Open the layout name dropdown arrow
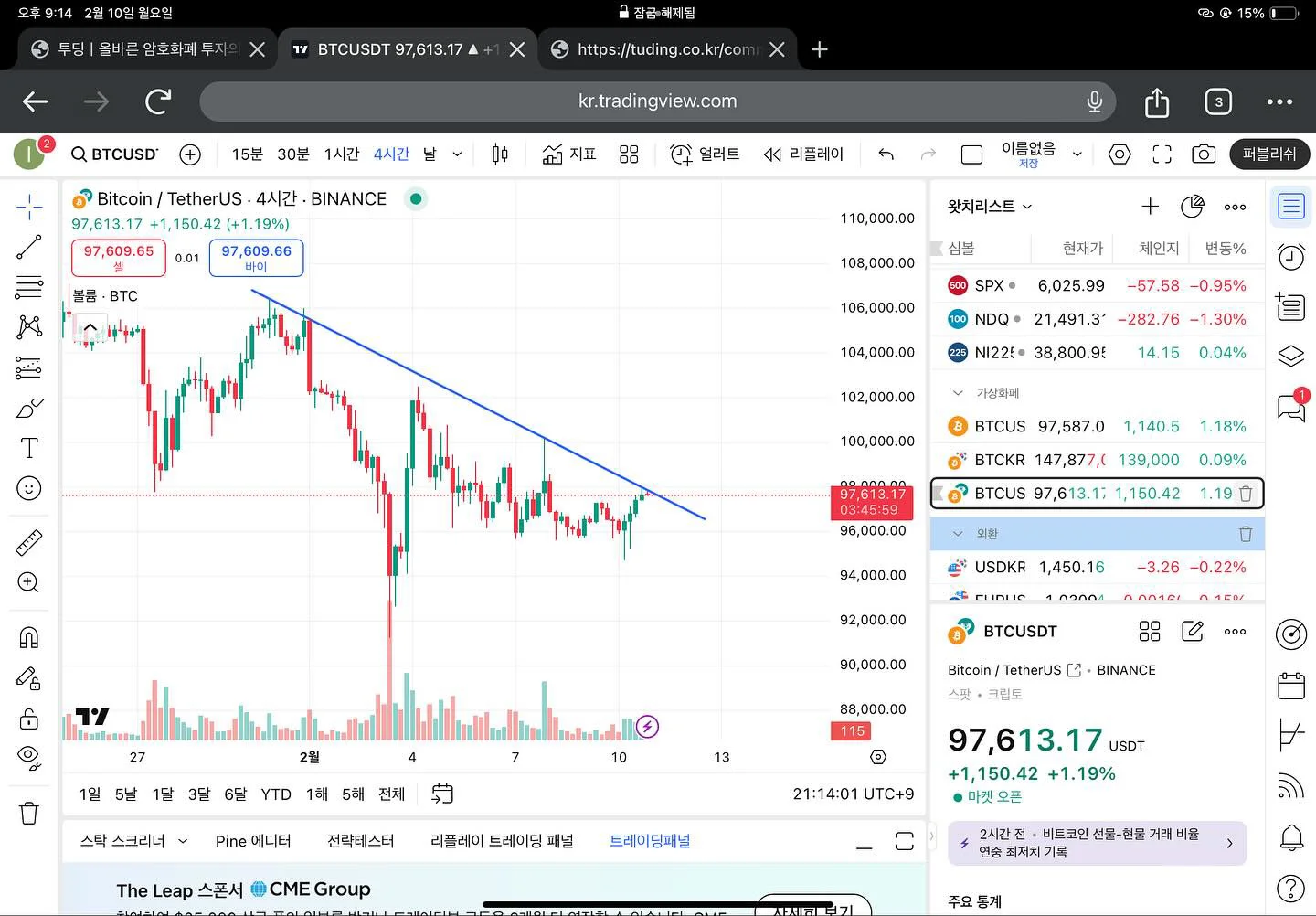1316x916 pixels. (x=1077, y=154)
